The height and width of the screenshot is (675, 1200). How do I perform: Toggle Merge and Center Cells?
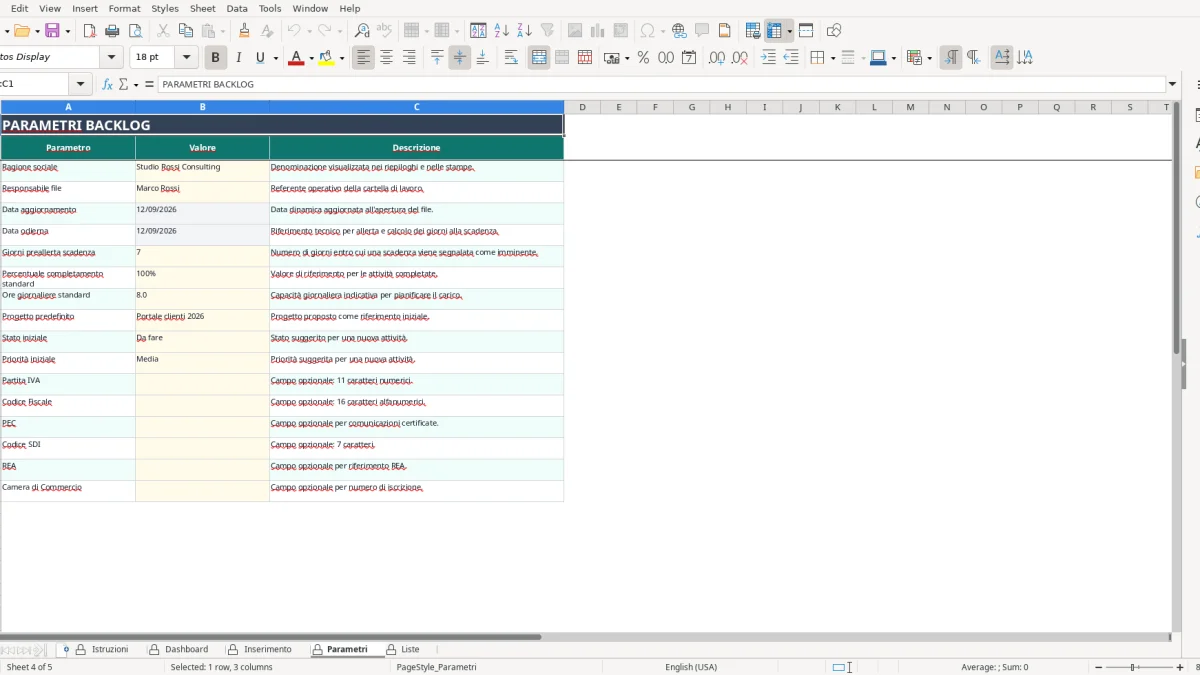539,58
